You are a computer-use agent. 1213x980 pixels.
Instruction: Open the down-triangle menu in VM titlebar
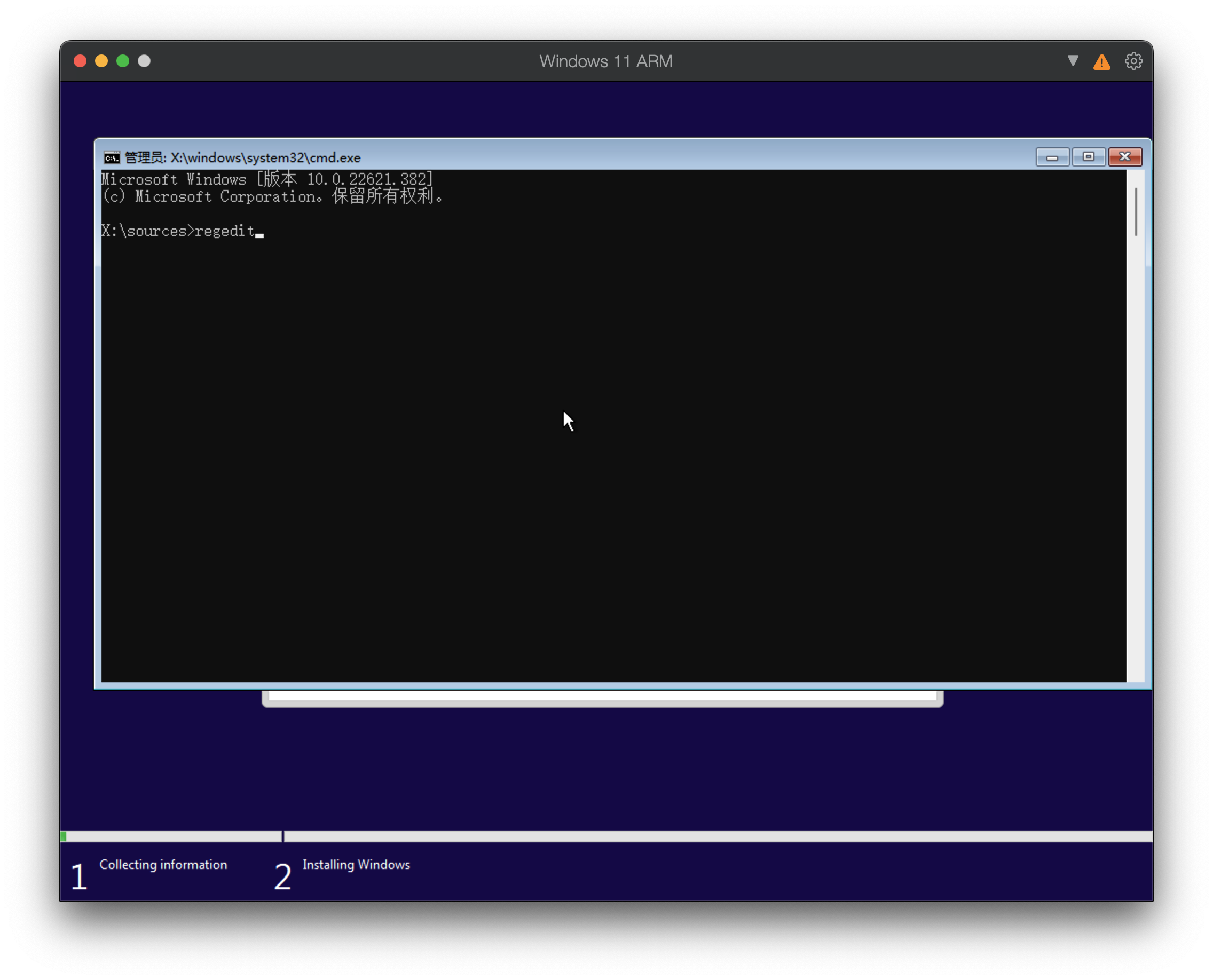click(1073, 60)
